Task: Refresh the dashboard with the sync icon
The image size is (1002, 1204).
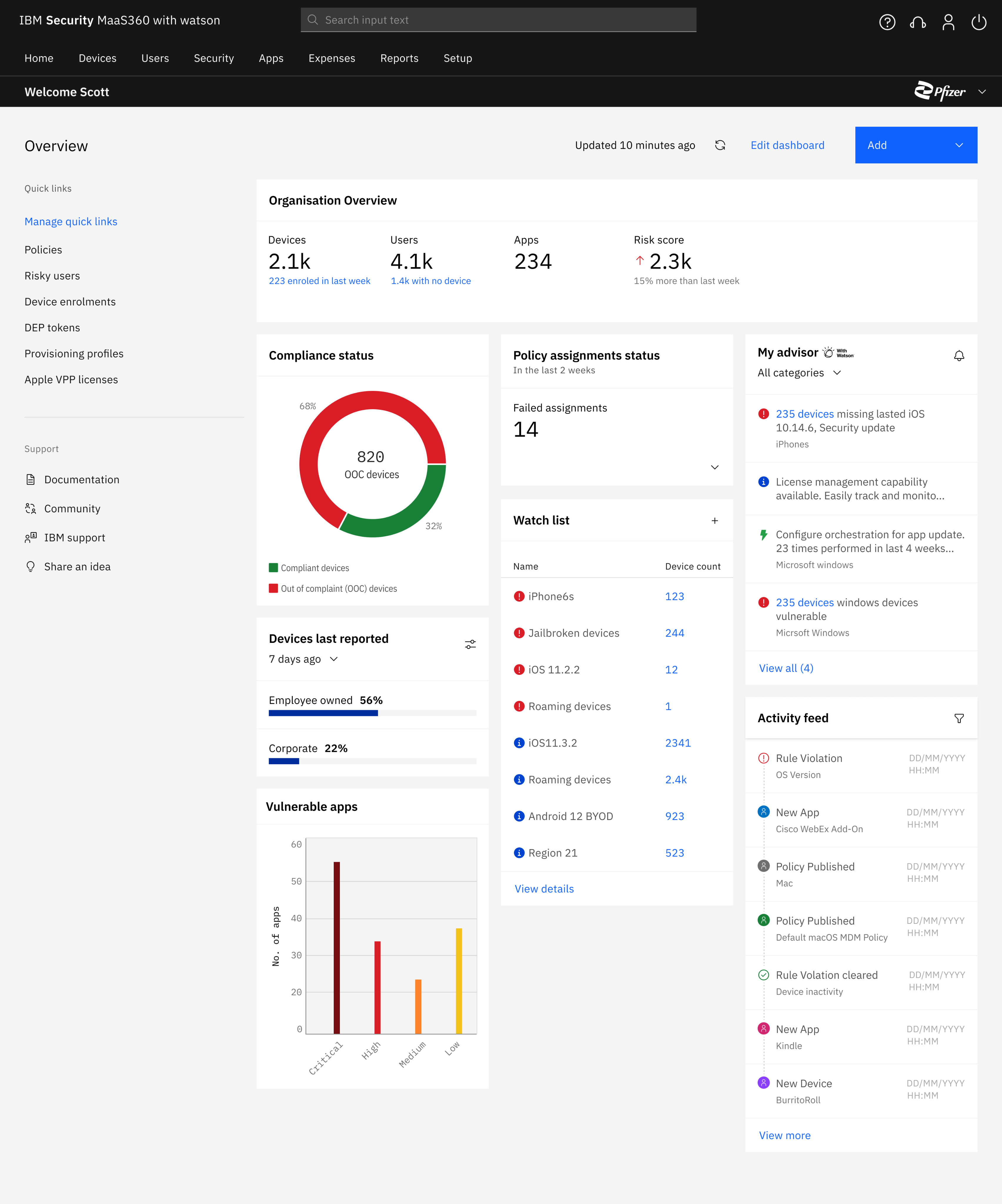Action: coord(720,145)
